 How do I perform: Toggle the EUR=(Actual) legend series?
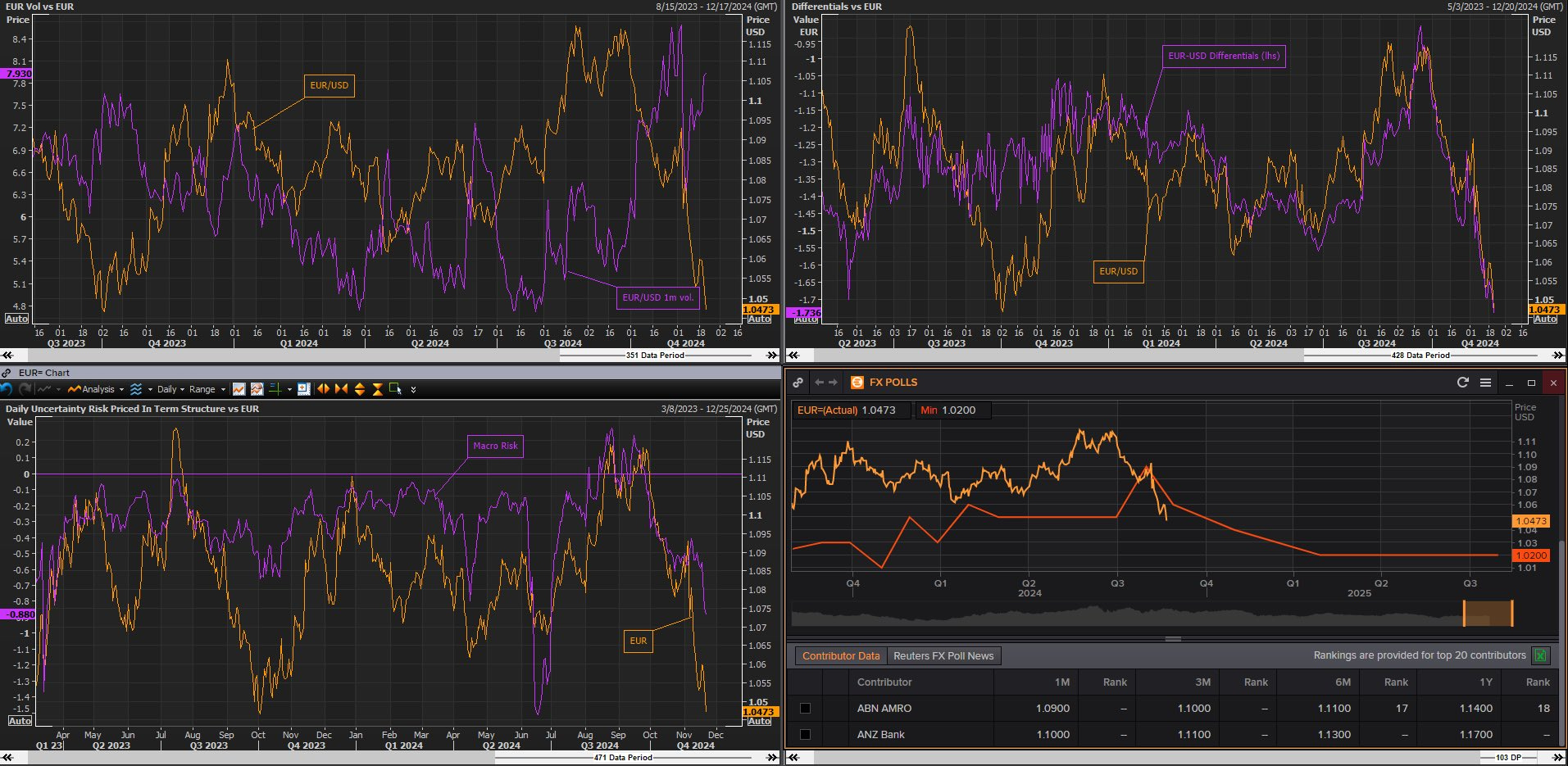pos(851,410)
